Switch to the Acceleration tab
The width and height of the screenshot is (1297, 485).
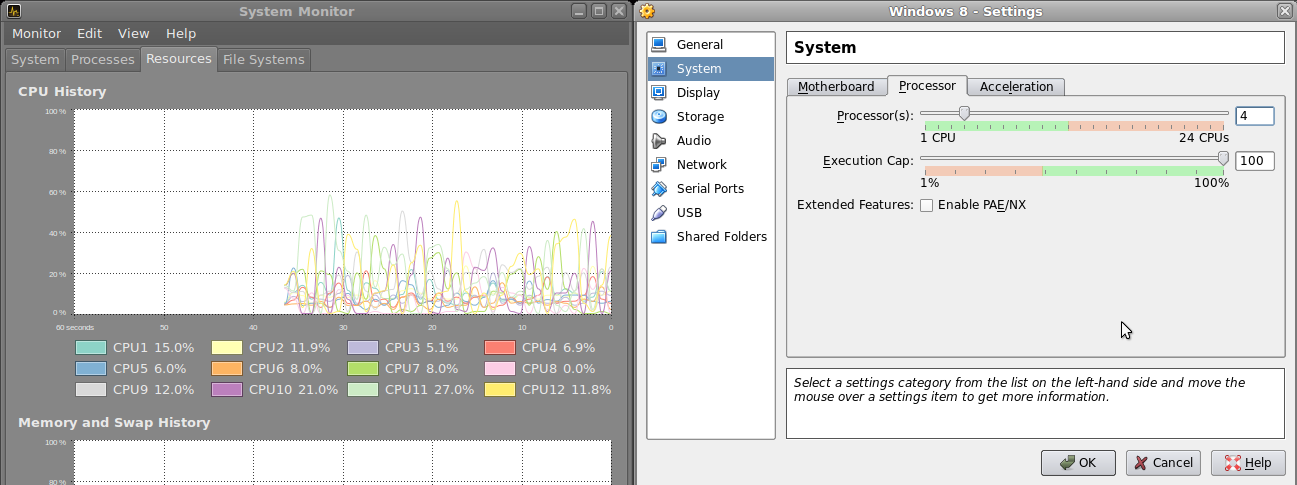(1016, 87)
